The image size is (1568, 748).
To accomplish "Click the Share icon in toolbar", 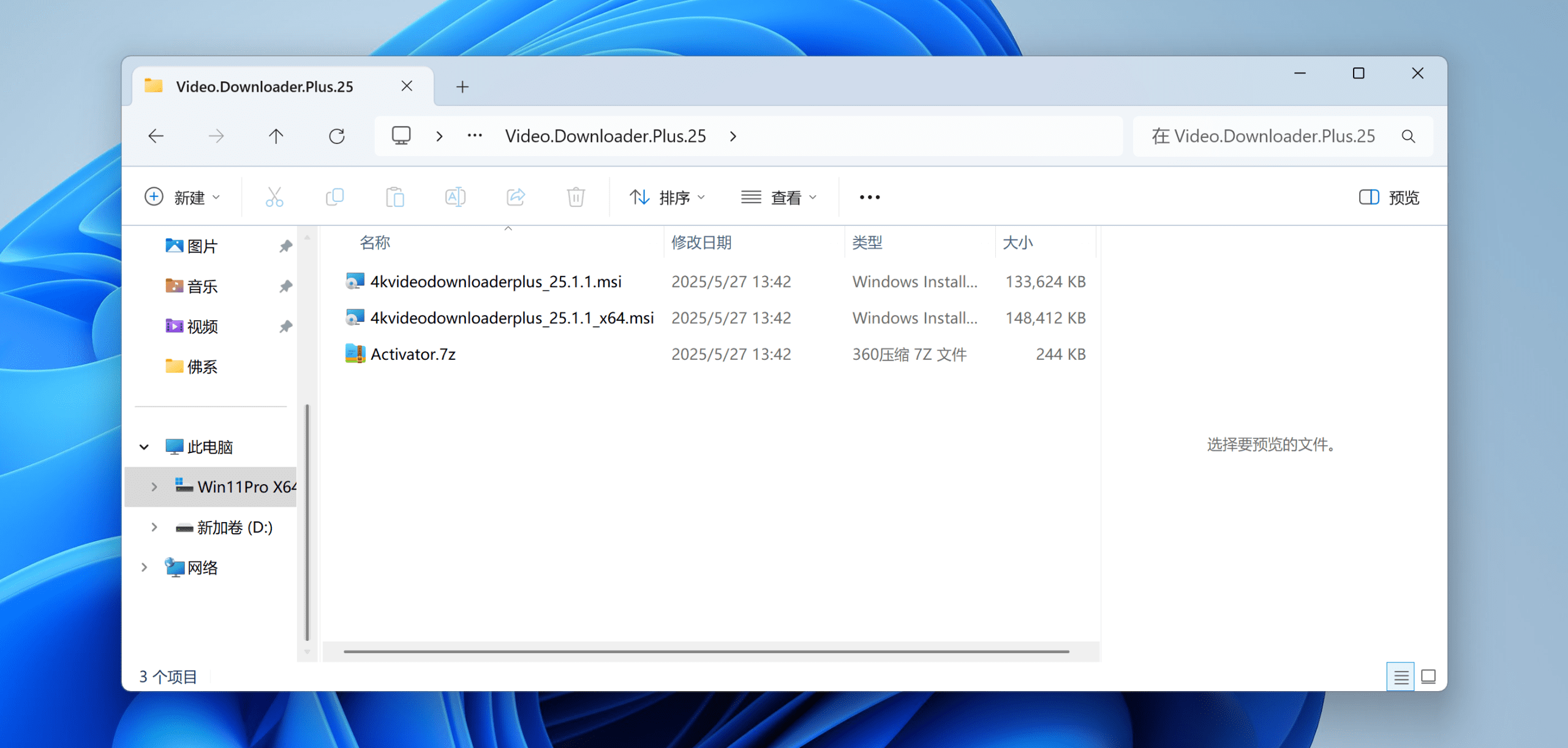I will [x=516, y=197].
